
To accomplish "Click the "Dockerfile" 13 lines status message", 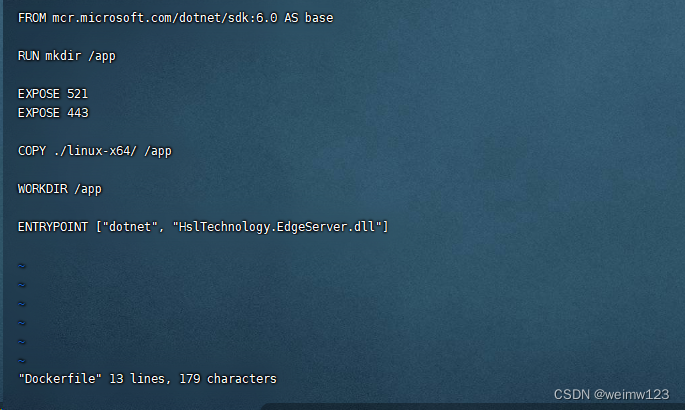I will 148,379.
